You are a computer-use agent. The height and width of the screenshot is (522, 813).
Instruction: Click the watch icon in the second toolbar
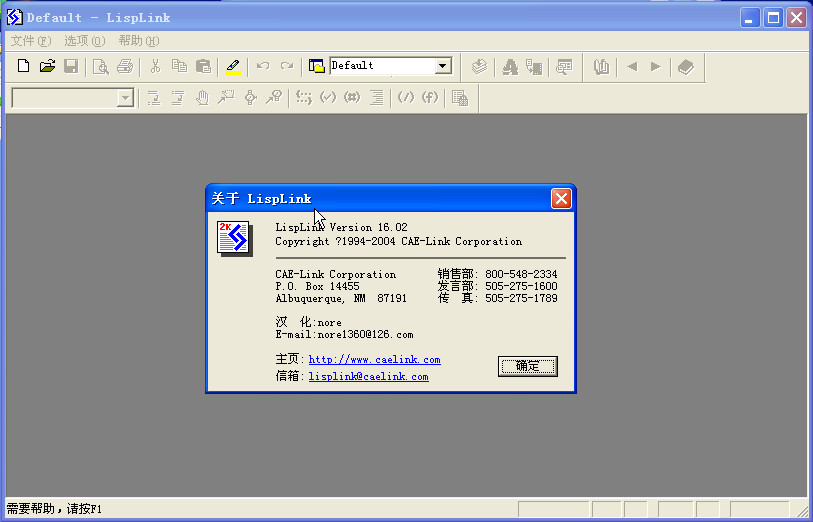(250, 97)
